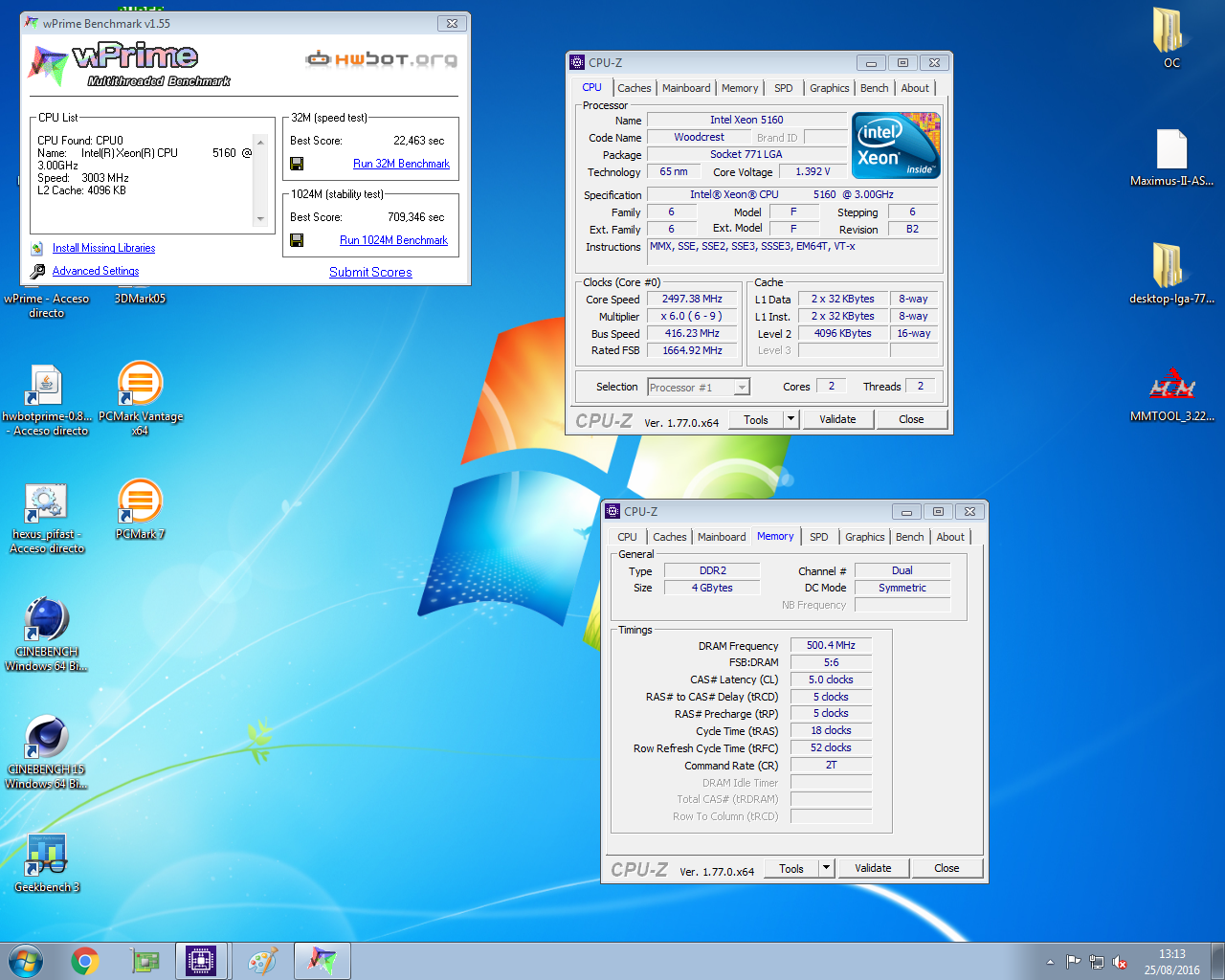This screenshot has height=980, width=1225.
Task: Click the Core Speed 2497.38 MHz value
Action: (692, 299)
